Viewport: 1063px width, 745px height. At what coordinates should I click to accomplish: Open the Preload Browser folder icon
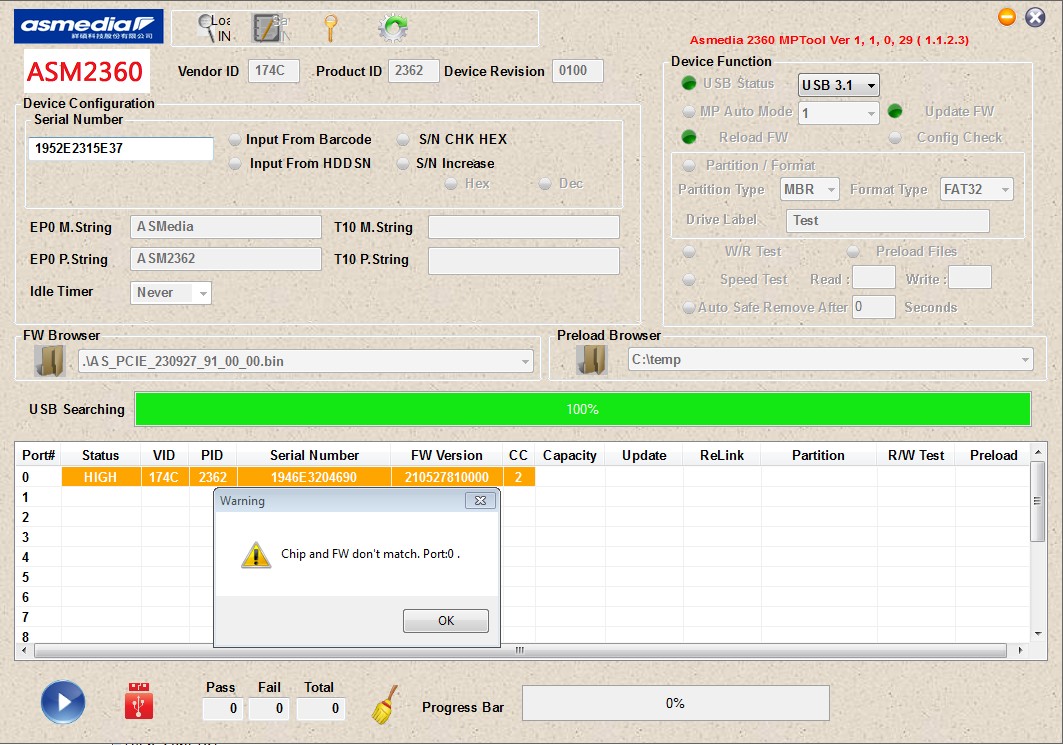pyautogui.click(x=592, y=359)
